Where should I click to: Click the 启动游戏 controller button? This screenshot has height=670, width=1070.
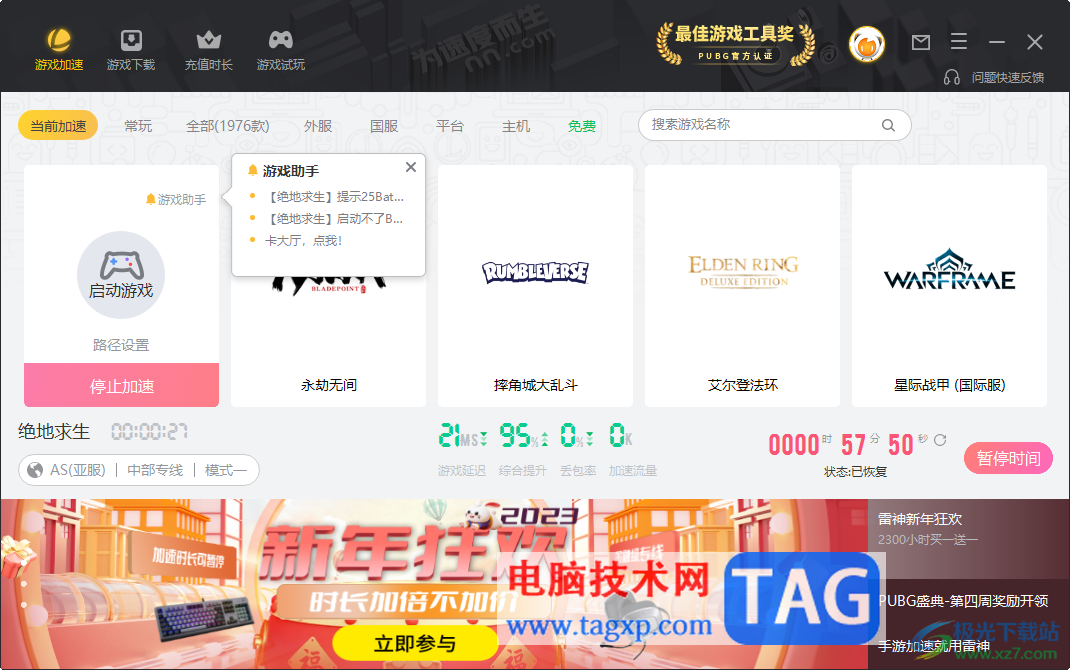(x=121, y=274)
